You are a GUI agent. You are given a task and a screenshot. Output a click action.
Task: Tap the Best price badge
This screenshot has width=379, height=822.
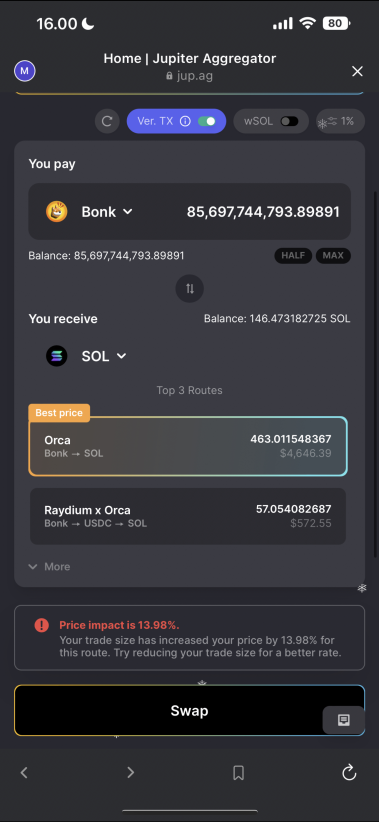[x=59, y=413]
